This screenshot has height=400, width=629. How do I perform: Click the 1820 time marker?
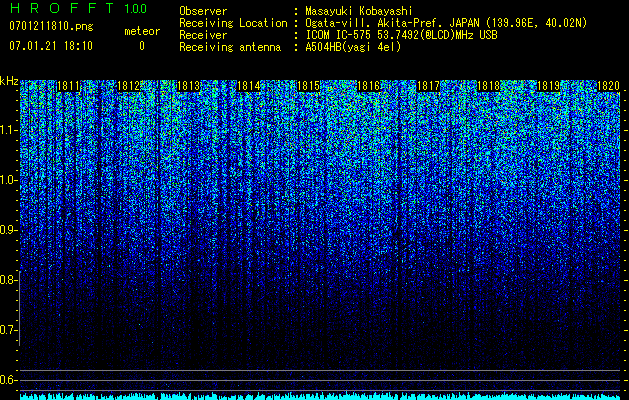click(x=609, y=86)
